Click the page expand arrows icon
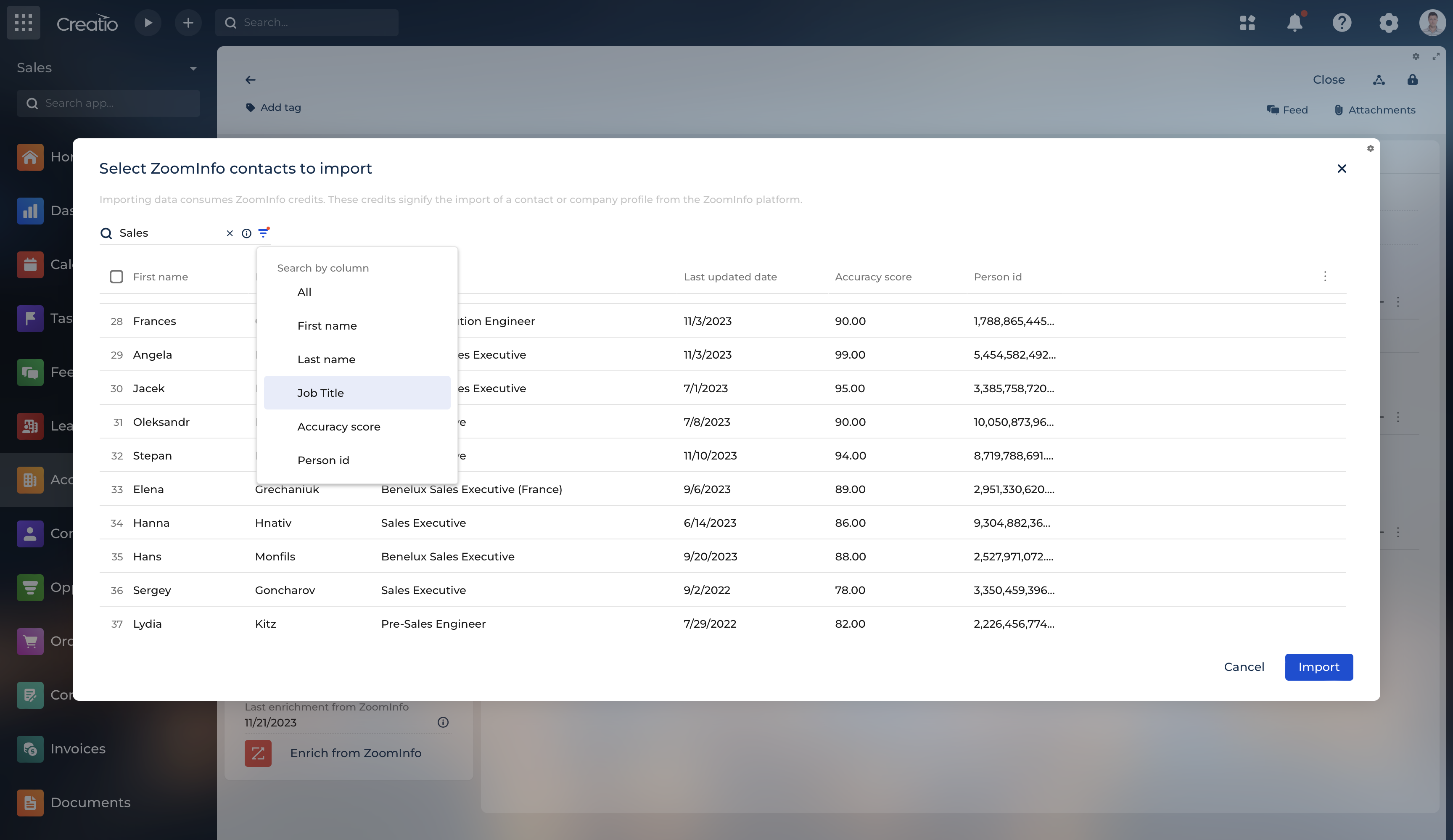The width and height of the screenshot is (1453, 840). [x=1436, y=56]
